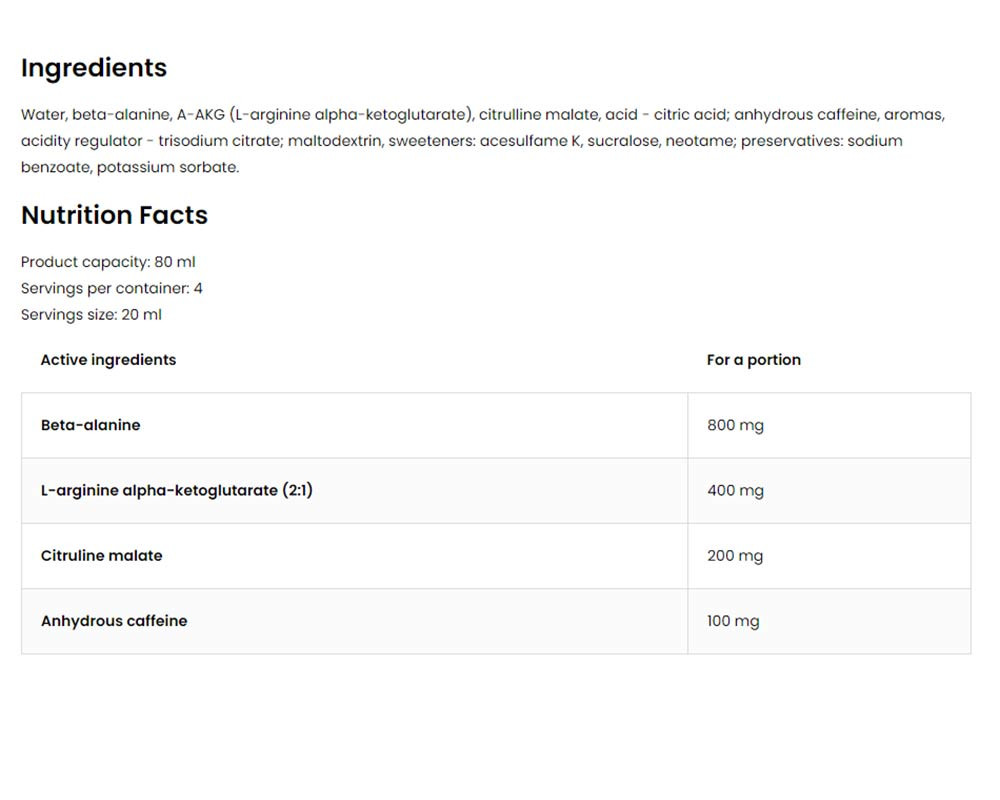
Task: Select the Anhydrous caffeine table row label
Action: coord(114,621)
